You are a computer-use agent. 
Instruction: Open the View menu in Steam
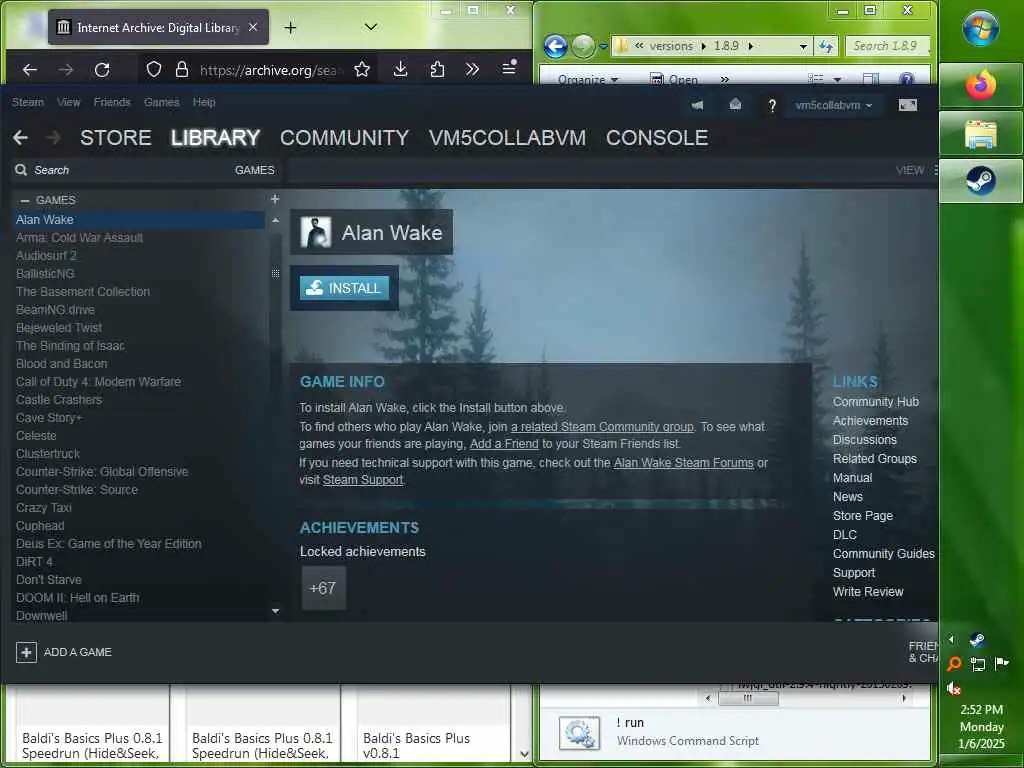(69, 102)
